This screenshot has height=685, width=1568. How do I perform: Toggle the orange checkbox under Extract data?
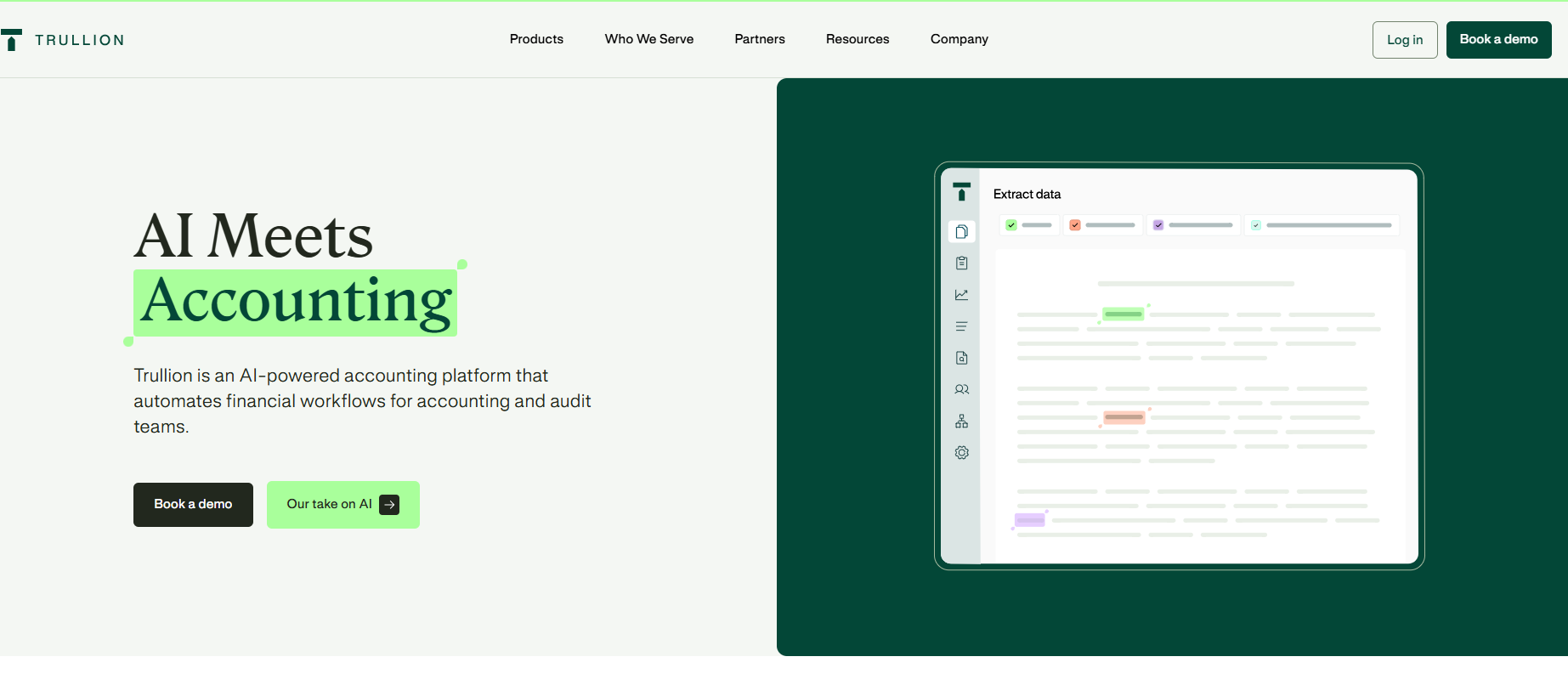point(1075,225)
